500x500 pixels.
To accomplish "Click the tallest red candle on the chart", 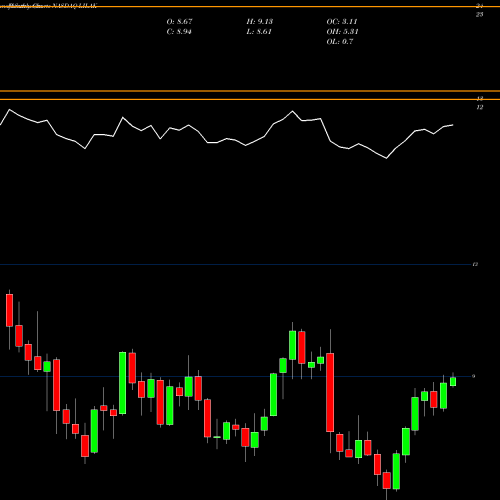I will (x=330, y=392).
